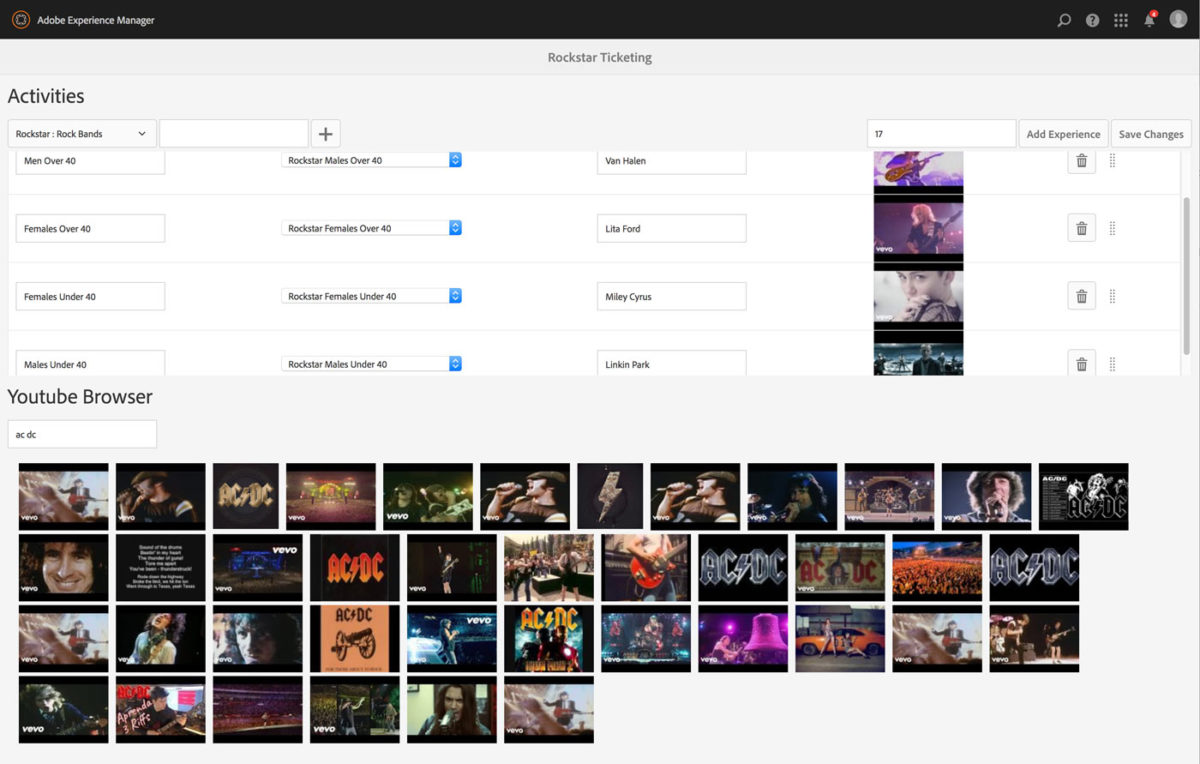Viewport: 1200px width, 764px height.
Task: Click the Miley Cyrus text field
Action: (x=671, y=296)
